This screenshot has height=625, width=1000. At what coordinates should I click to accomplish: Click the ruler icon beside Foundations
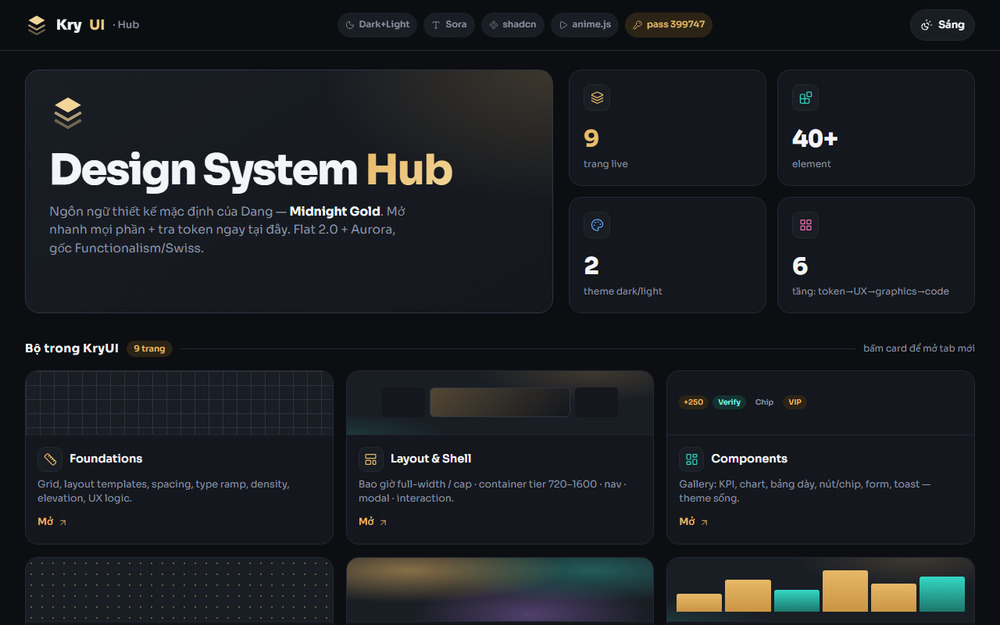click(50, 459)
